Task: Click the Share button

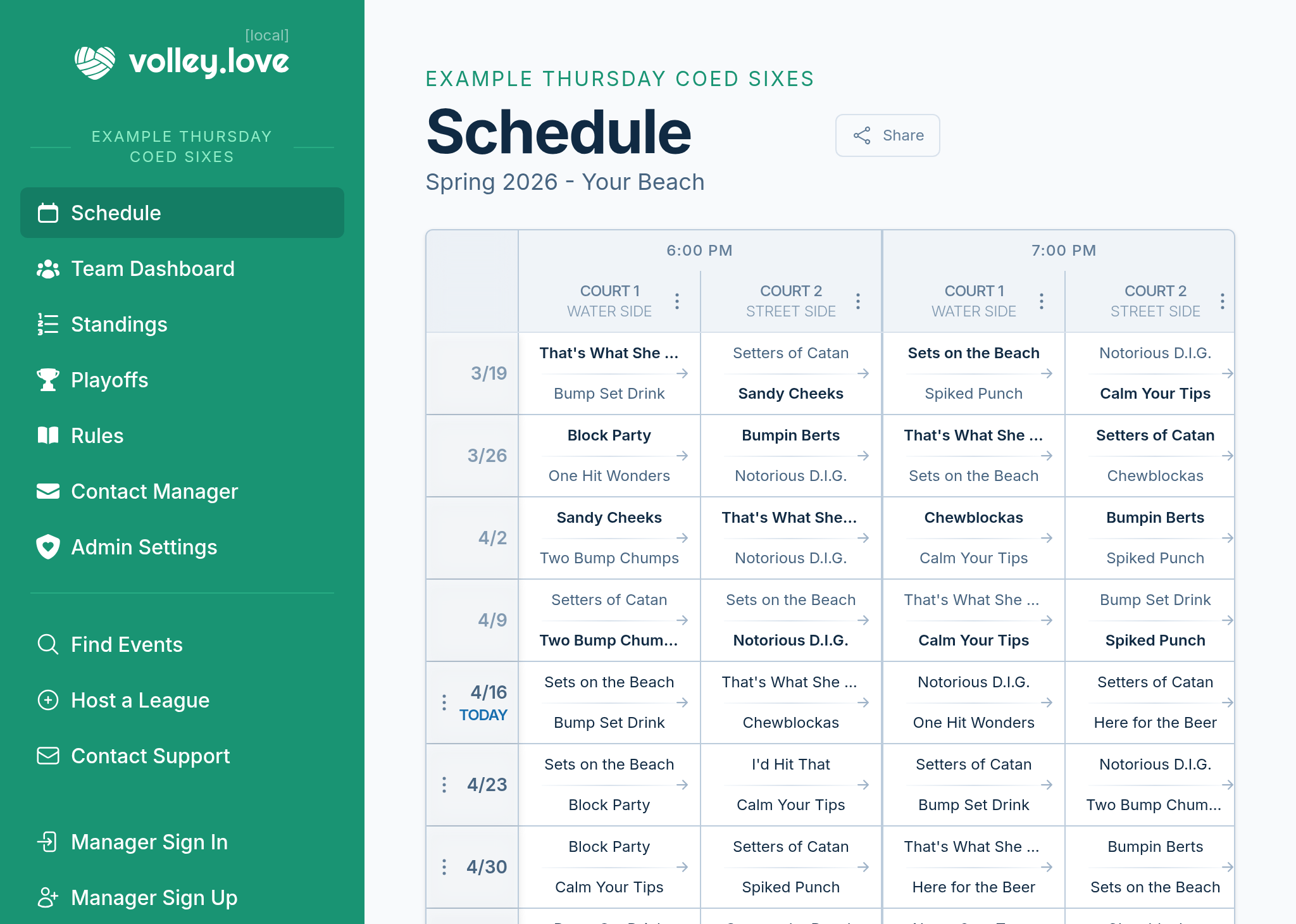Action: [x=887, y=135]
